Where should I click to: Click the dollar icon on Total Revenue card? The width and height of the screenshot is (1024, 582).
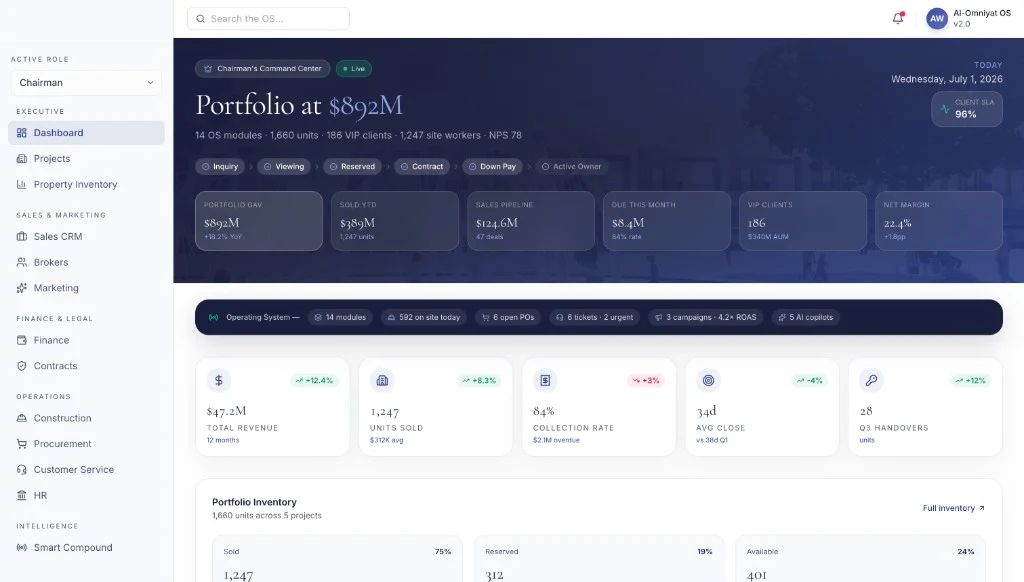(219, 380)
